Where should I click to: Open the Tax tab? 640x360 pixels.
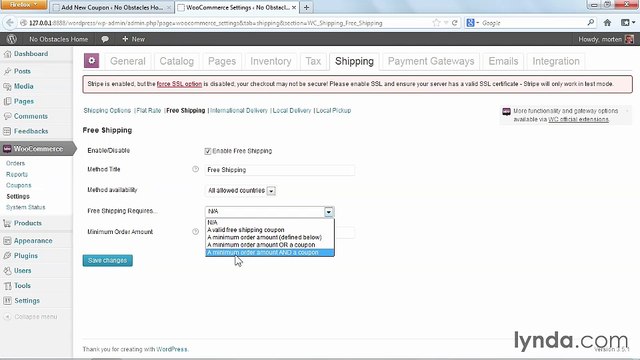313,61
